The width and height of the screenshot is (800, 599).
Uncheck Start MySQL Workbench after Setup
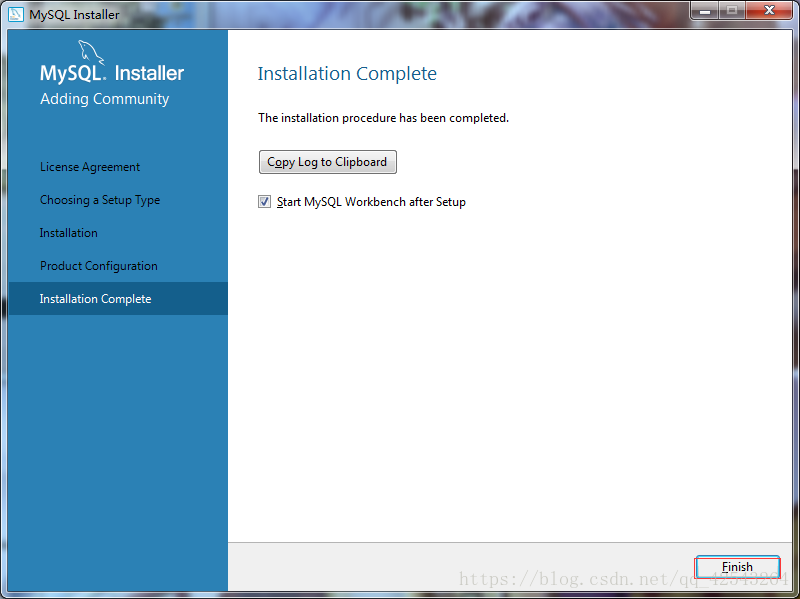tap(264, 202)
